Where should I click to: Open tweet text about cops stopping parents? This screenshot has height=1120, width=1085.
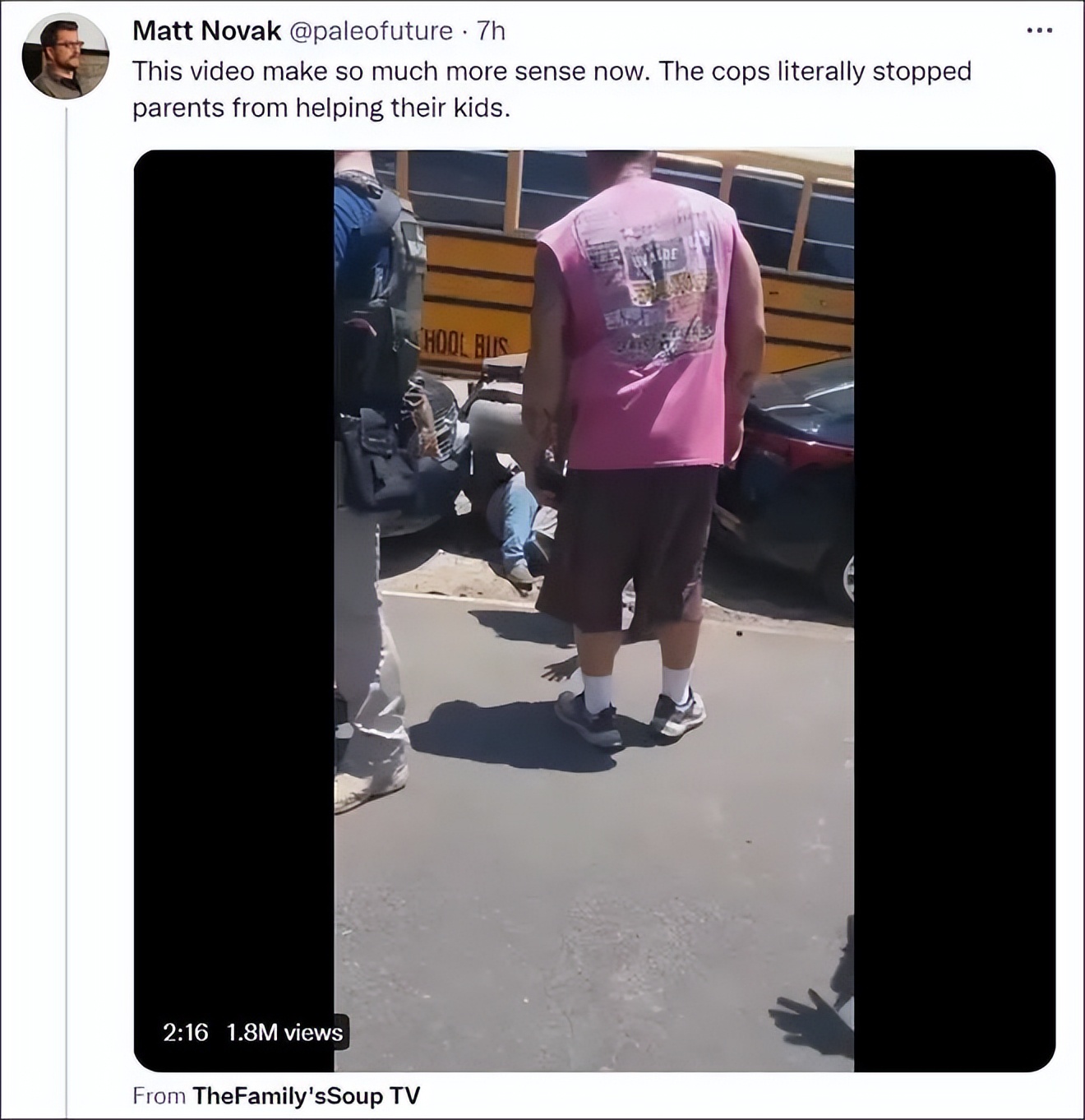552,89
